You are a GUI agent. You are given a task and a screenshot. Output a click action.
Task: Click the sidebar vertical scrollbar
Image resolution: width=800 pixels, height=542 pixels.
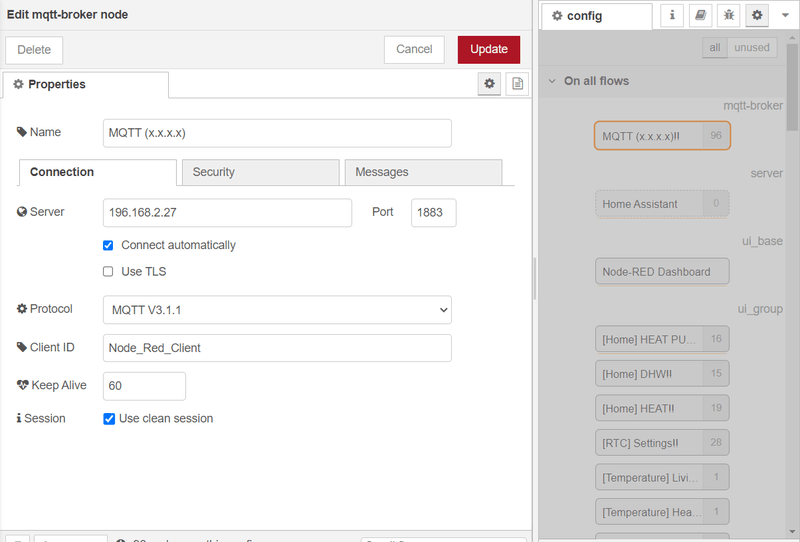[792, 87]
